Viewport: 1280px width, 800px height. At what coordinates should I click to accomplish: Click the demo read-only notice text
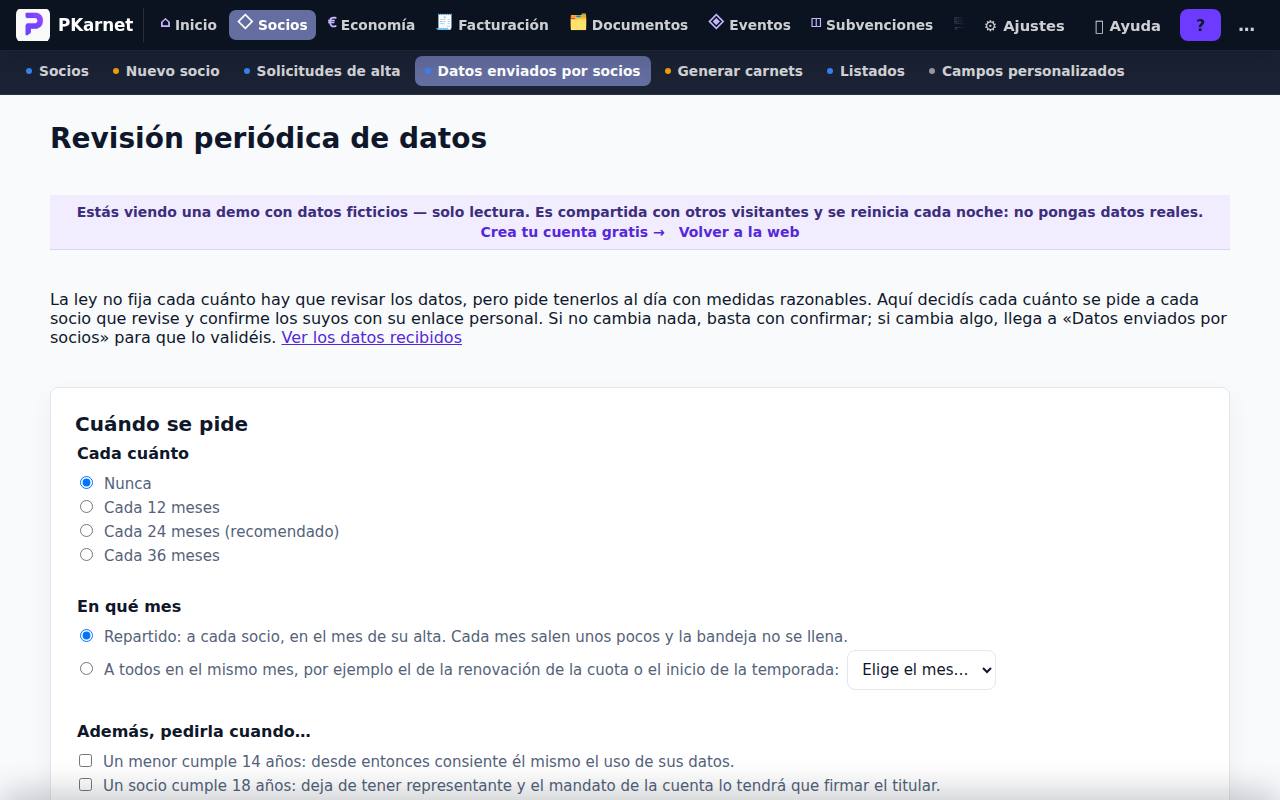[x=640, y=212]
